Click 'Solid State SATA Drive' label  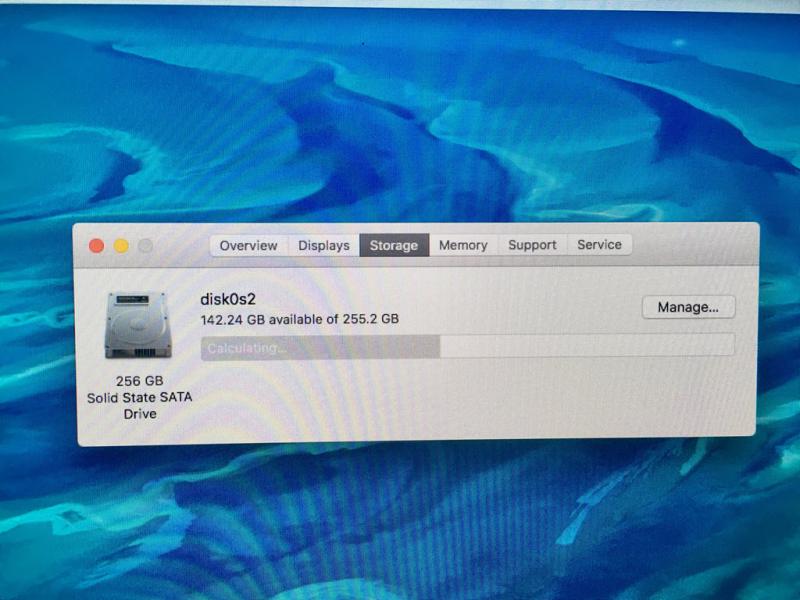click(x=139, y=406)
